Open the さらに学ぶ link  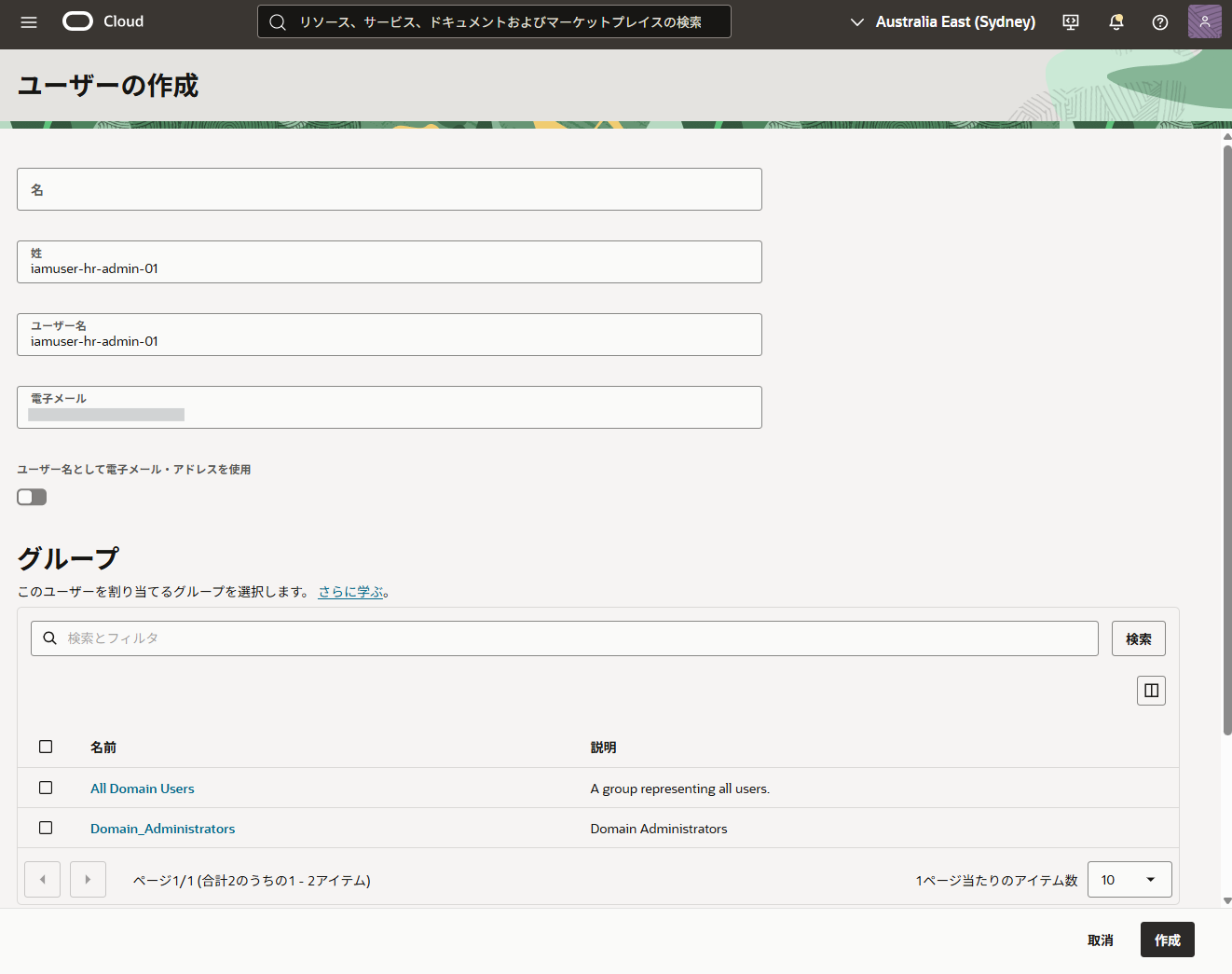point(349,591)
